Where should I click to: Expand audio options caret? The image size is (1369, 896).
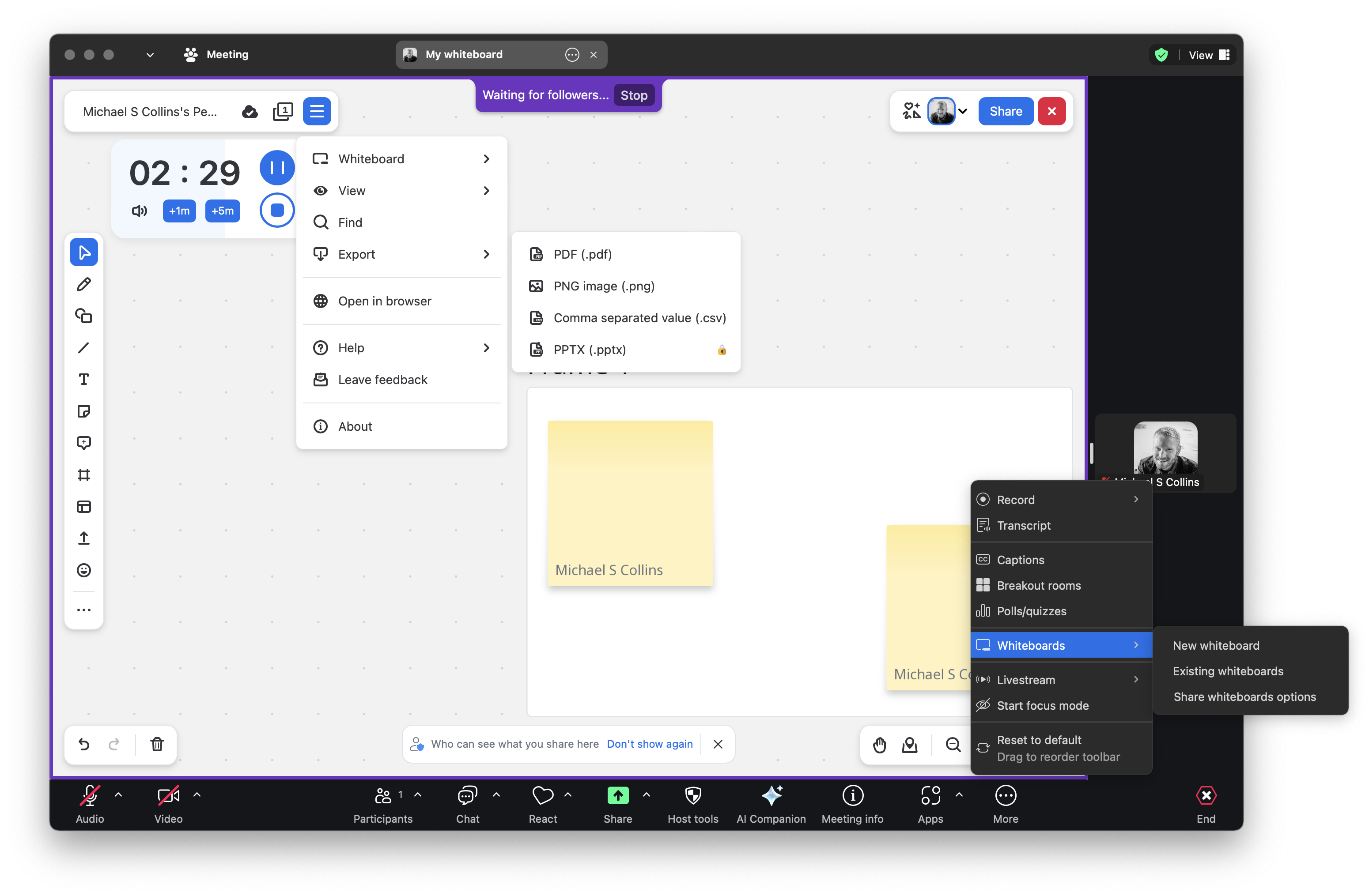click(x=118, y=795)
